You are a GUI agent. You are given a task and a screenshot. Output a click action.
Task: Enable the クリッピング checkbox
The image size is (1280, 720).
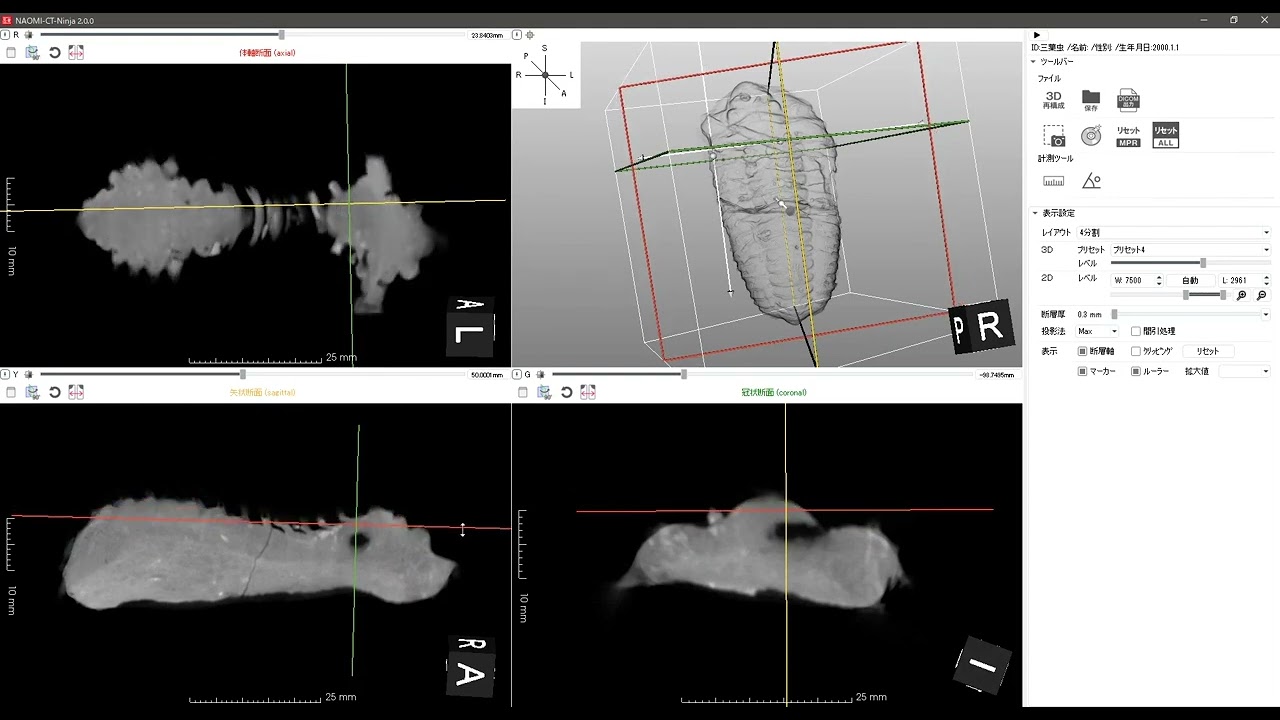click(1136, 351)
